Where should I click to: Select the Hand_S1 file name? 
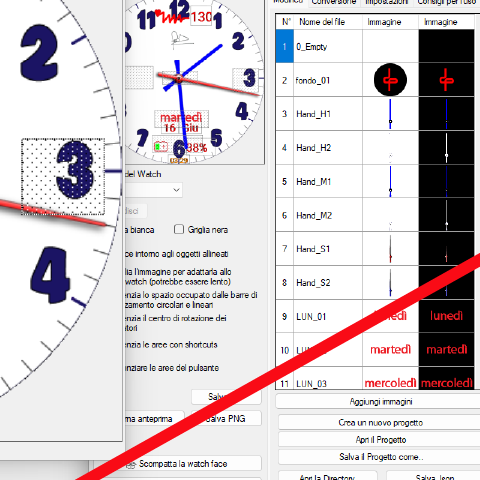click(x=313, y=249)
